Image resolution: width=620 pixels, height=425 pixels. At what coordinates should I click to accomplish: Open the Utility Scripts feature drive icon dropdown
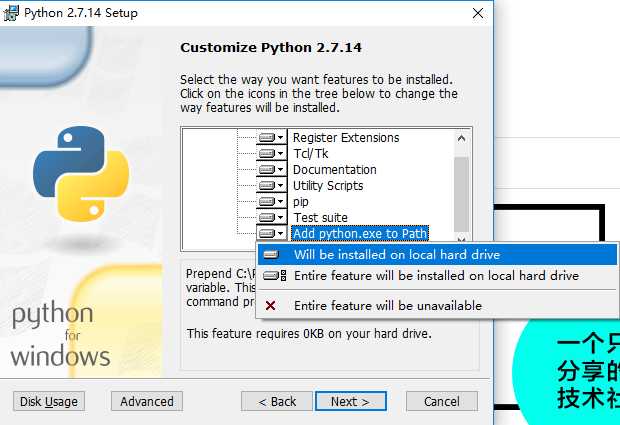pyautogui.click(x=271, y=185)
